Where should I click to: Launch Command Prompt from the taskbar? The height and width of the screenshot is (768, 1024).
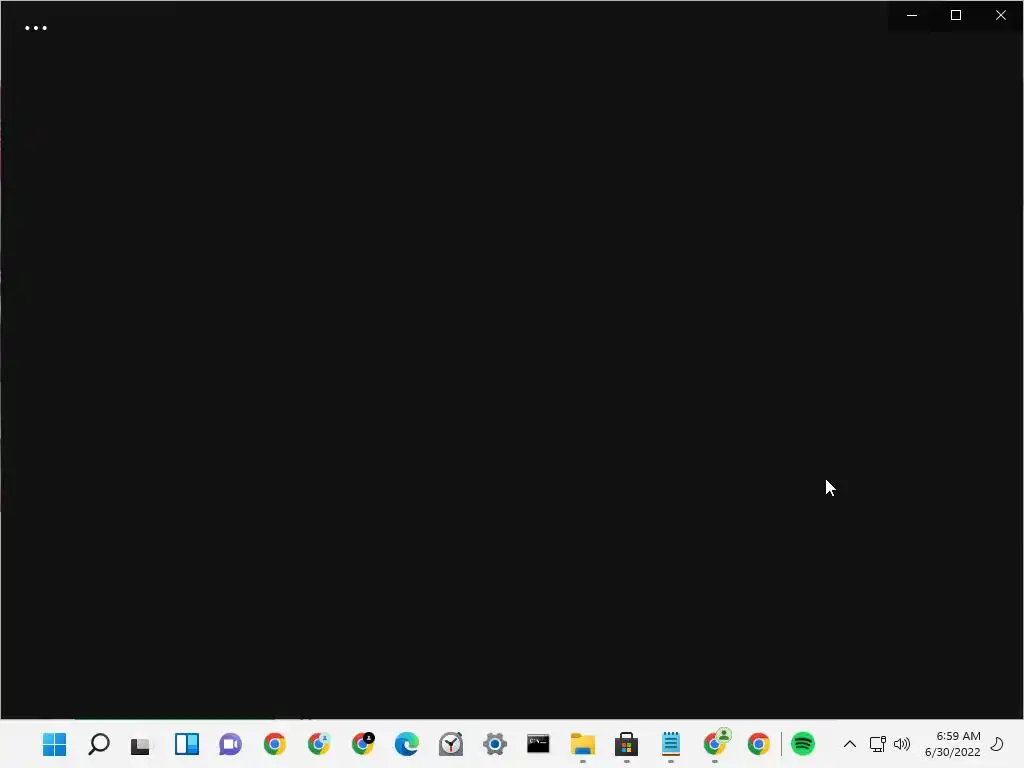(x=539, y=743)
